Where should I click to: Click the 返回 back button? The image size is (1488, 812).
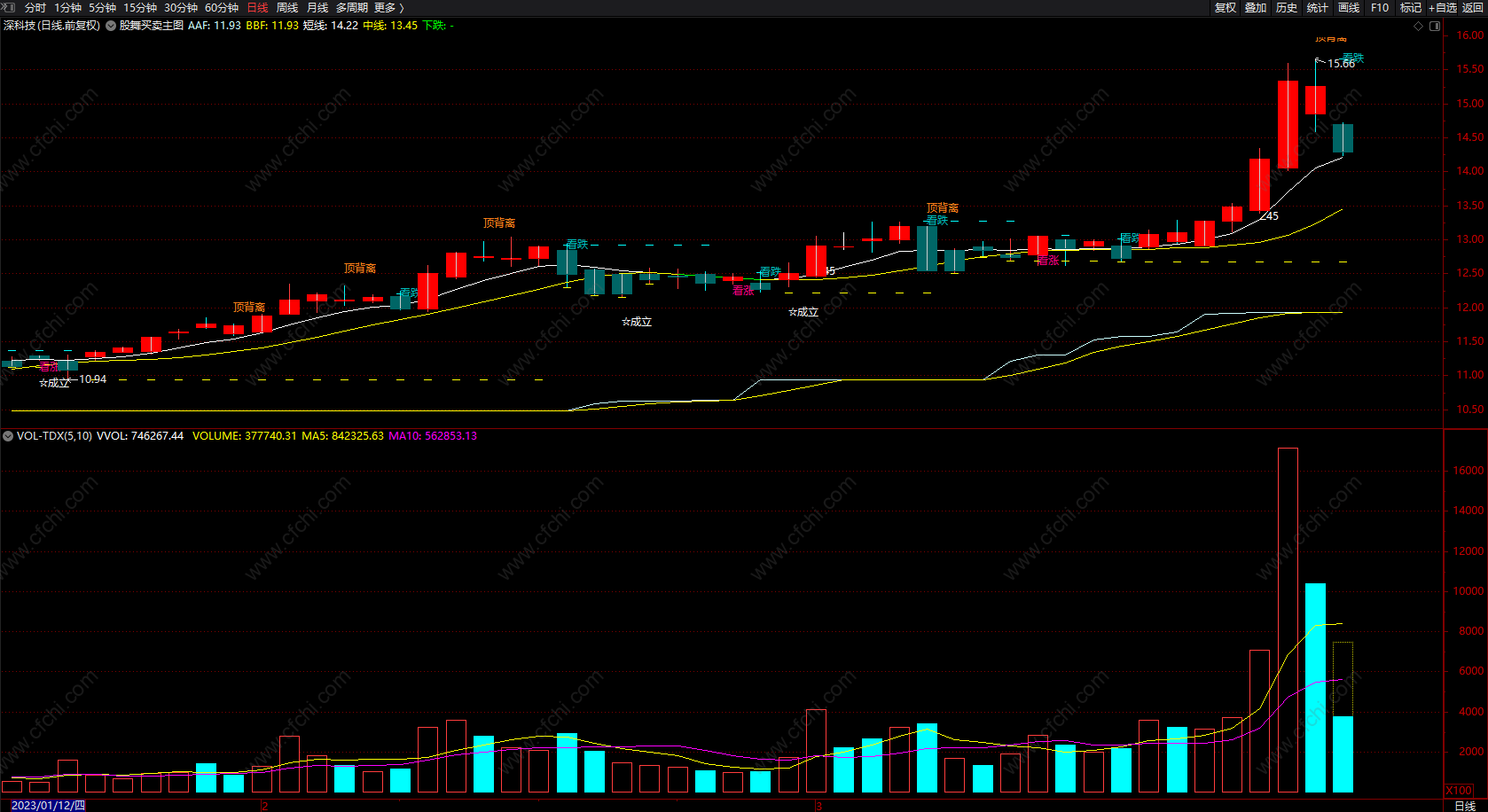[x=1473, y=8]
